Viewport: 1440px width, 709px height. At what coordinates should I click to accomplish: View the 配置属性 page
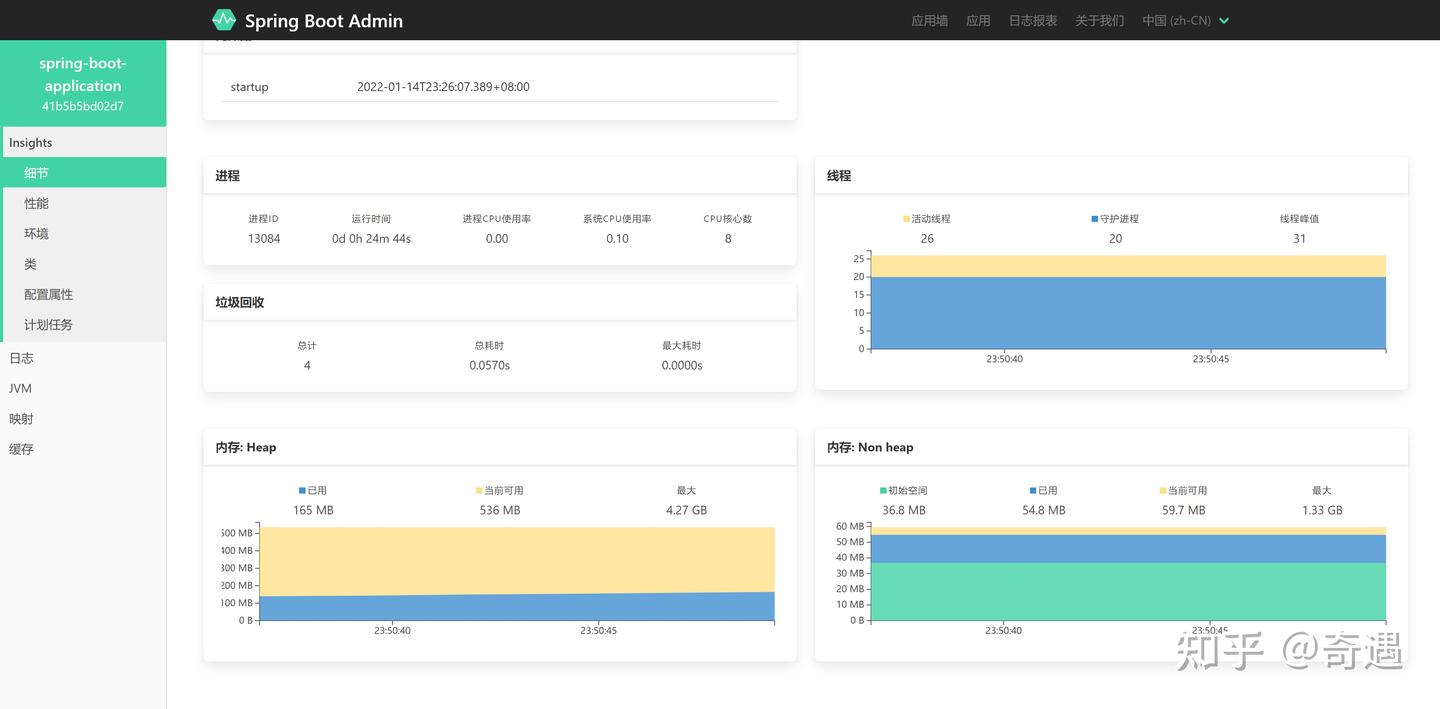coord(48,294)
